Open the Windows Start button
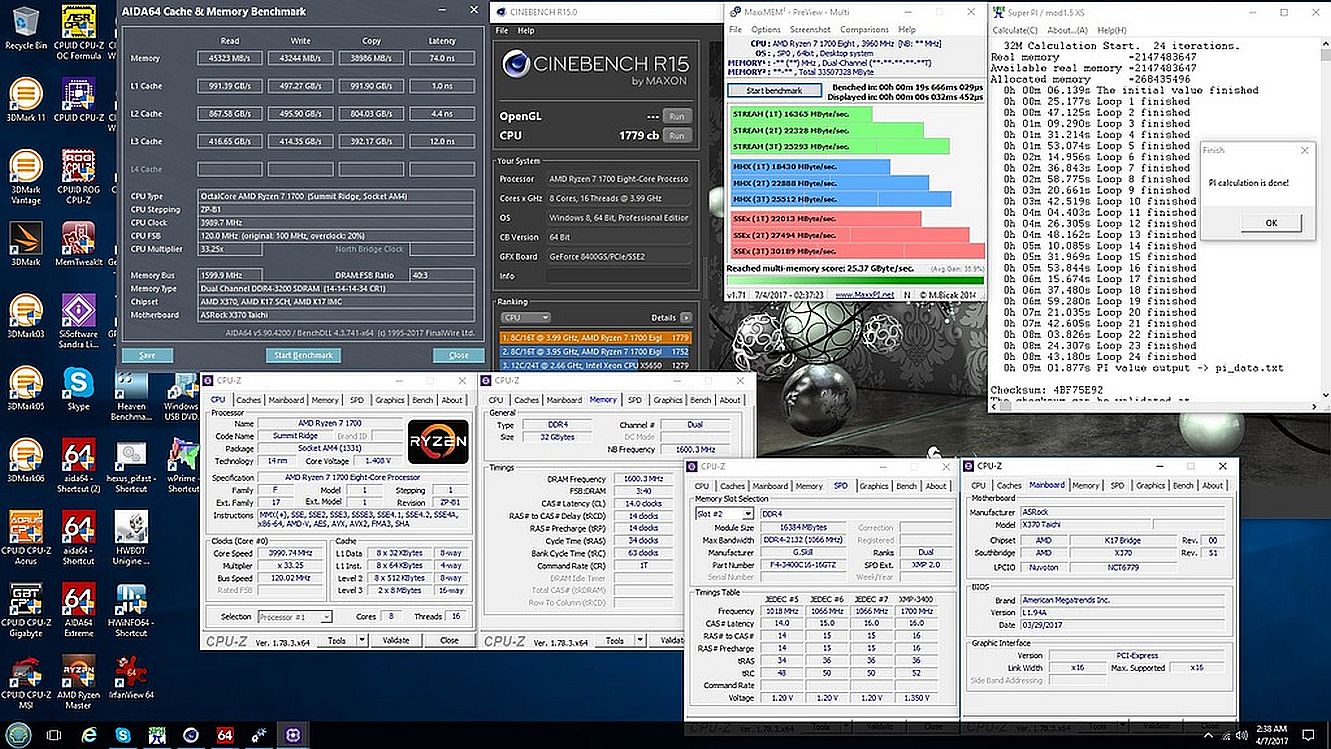 click(18, 735)
